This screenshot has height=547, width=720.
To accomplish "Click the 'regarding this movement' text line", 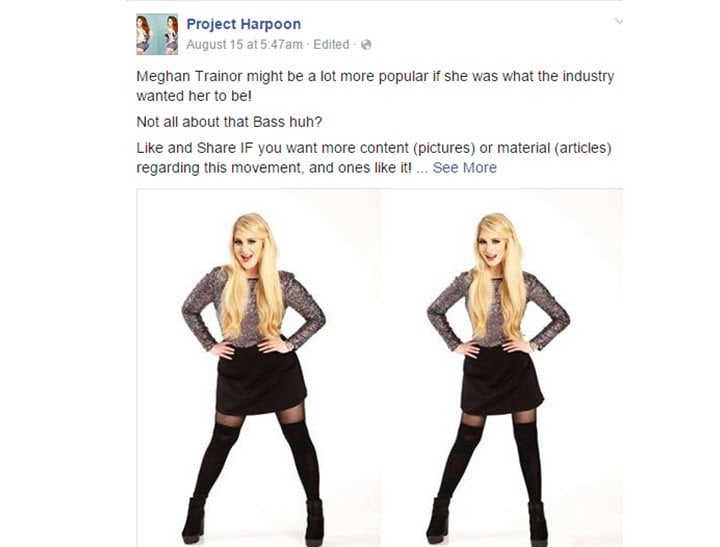I will (x=274, y=168).
